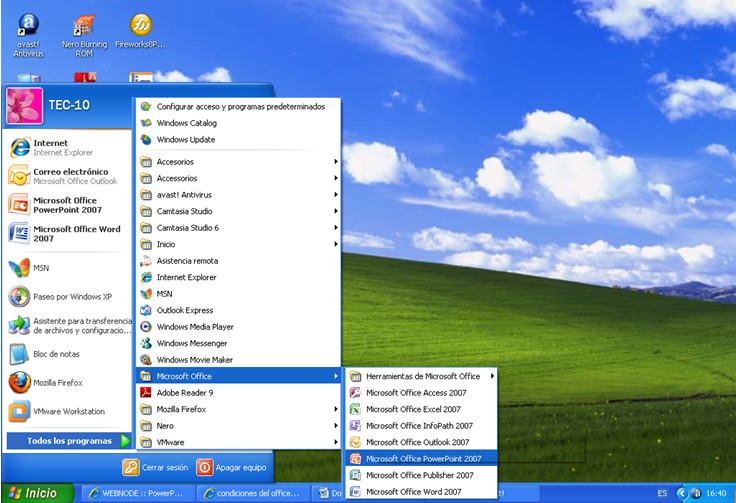Click the 16:40 system clock
736x503 pixels.
tap(716, 493)
